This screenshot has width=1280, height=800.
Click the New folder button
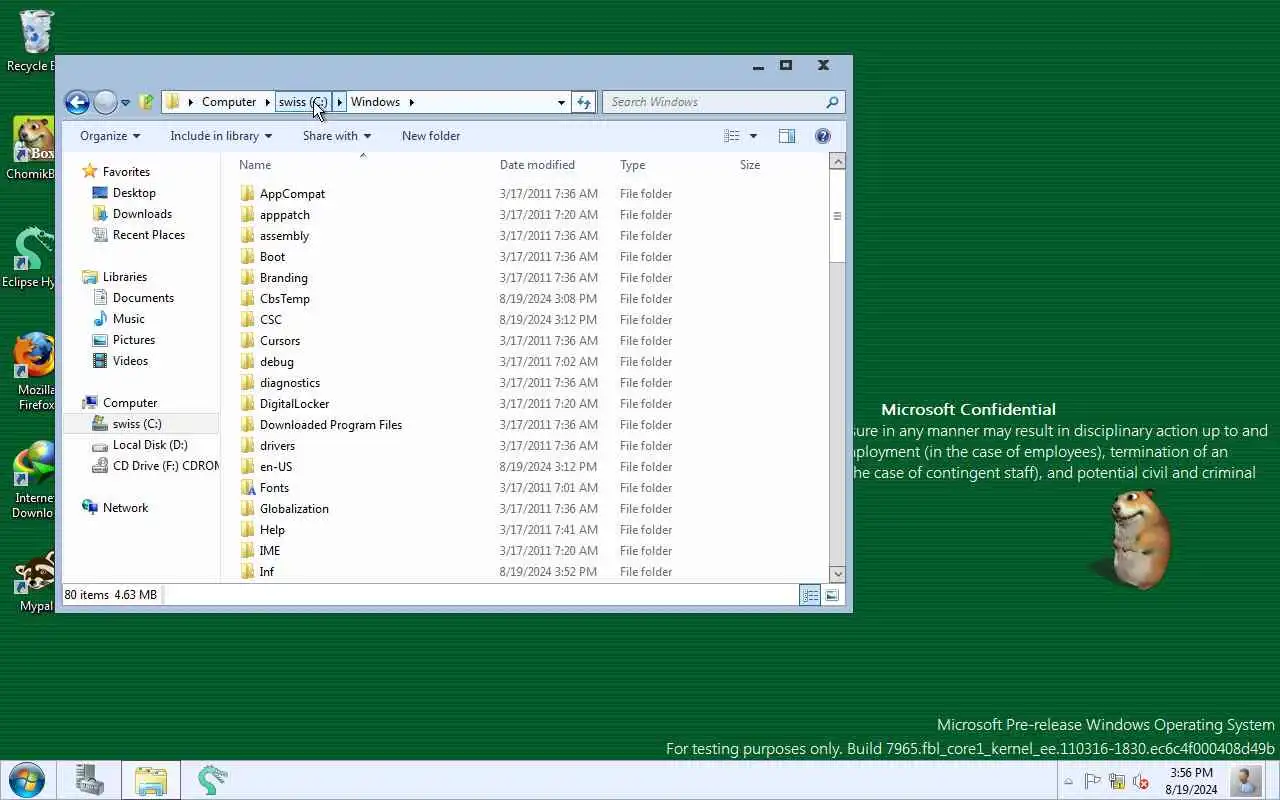coord(431,136)
